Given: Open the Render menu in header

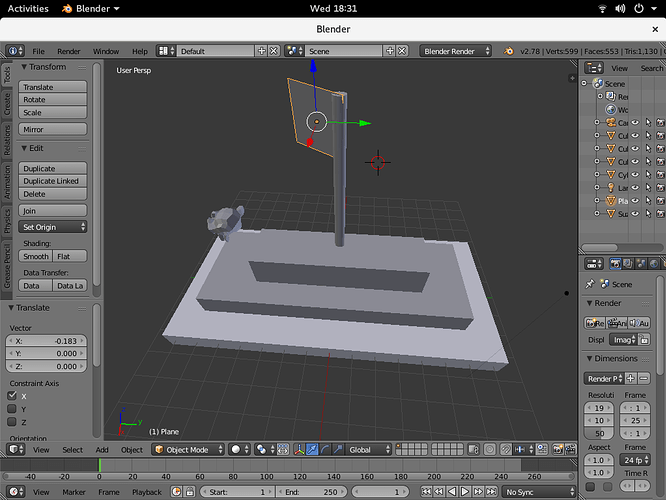Looking at the screenshot, I should click(x=68, y=51).
